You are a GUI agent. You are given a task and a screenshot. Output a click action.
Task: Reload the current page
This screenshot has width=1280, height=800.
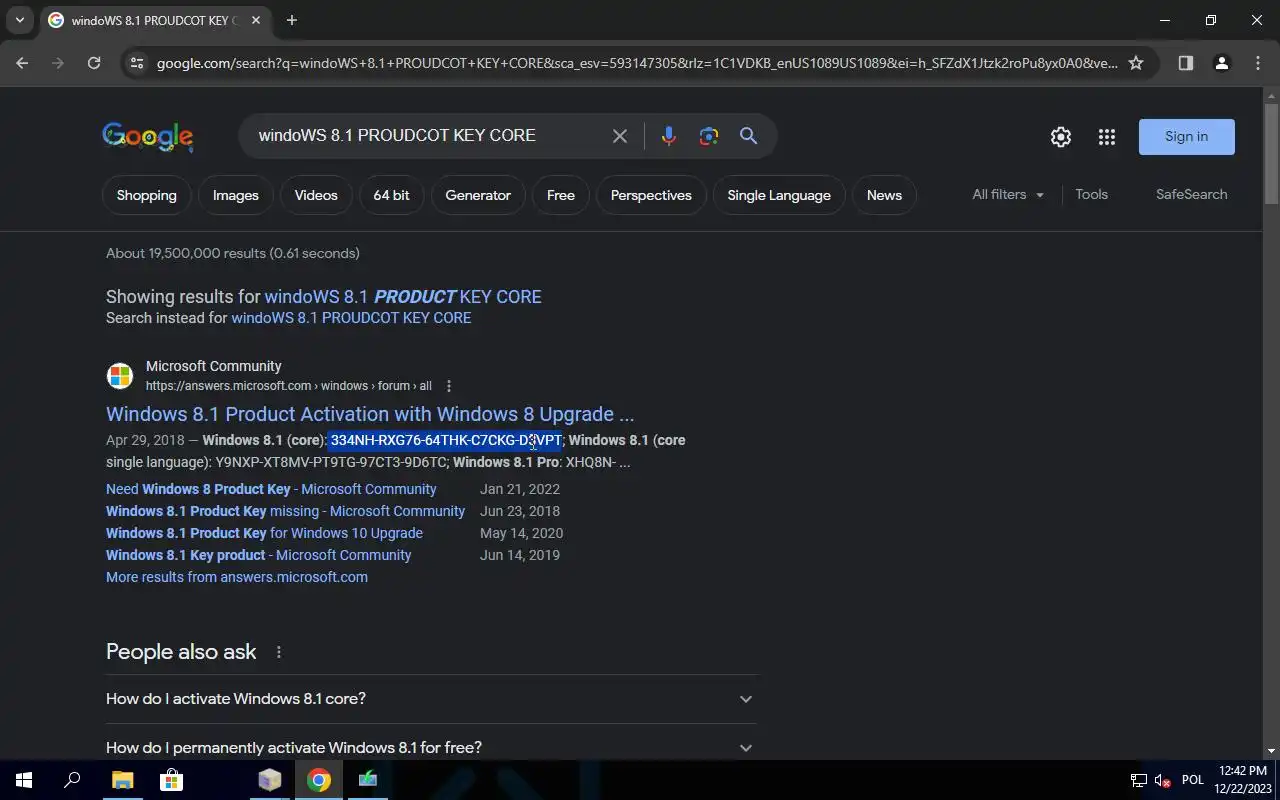[x=94, y=63]
